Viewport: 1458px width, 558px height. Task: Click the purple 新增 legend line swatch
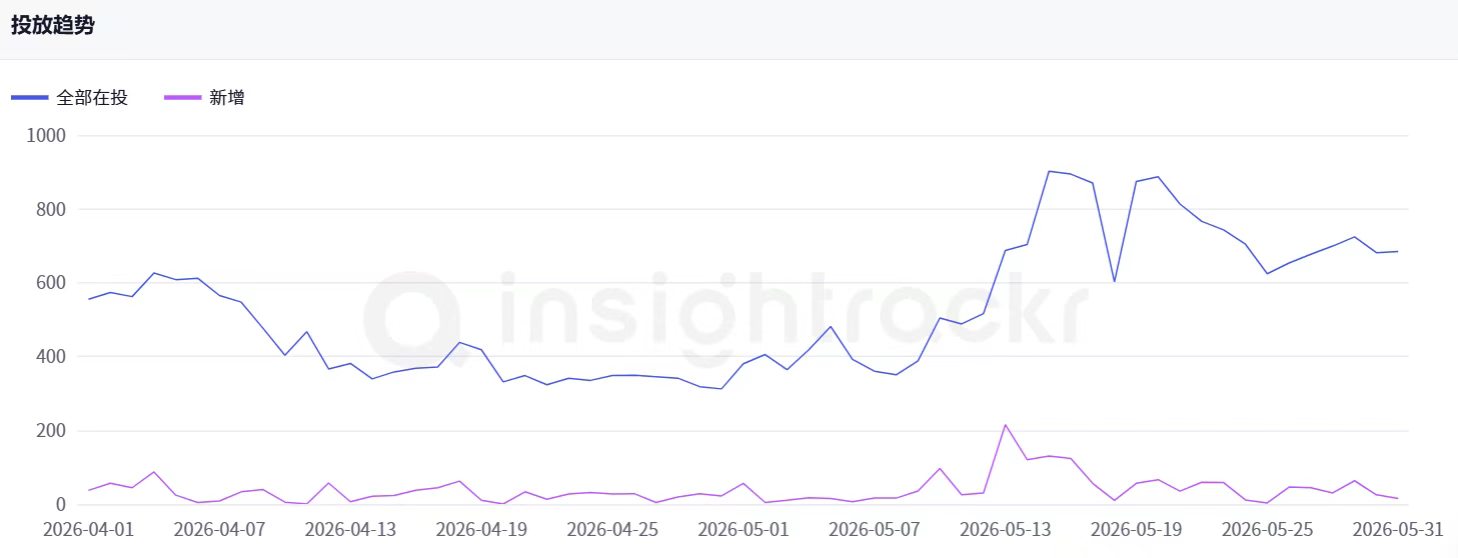[182, 98]
